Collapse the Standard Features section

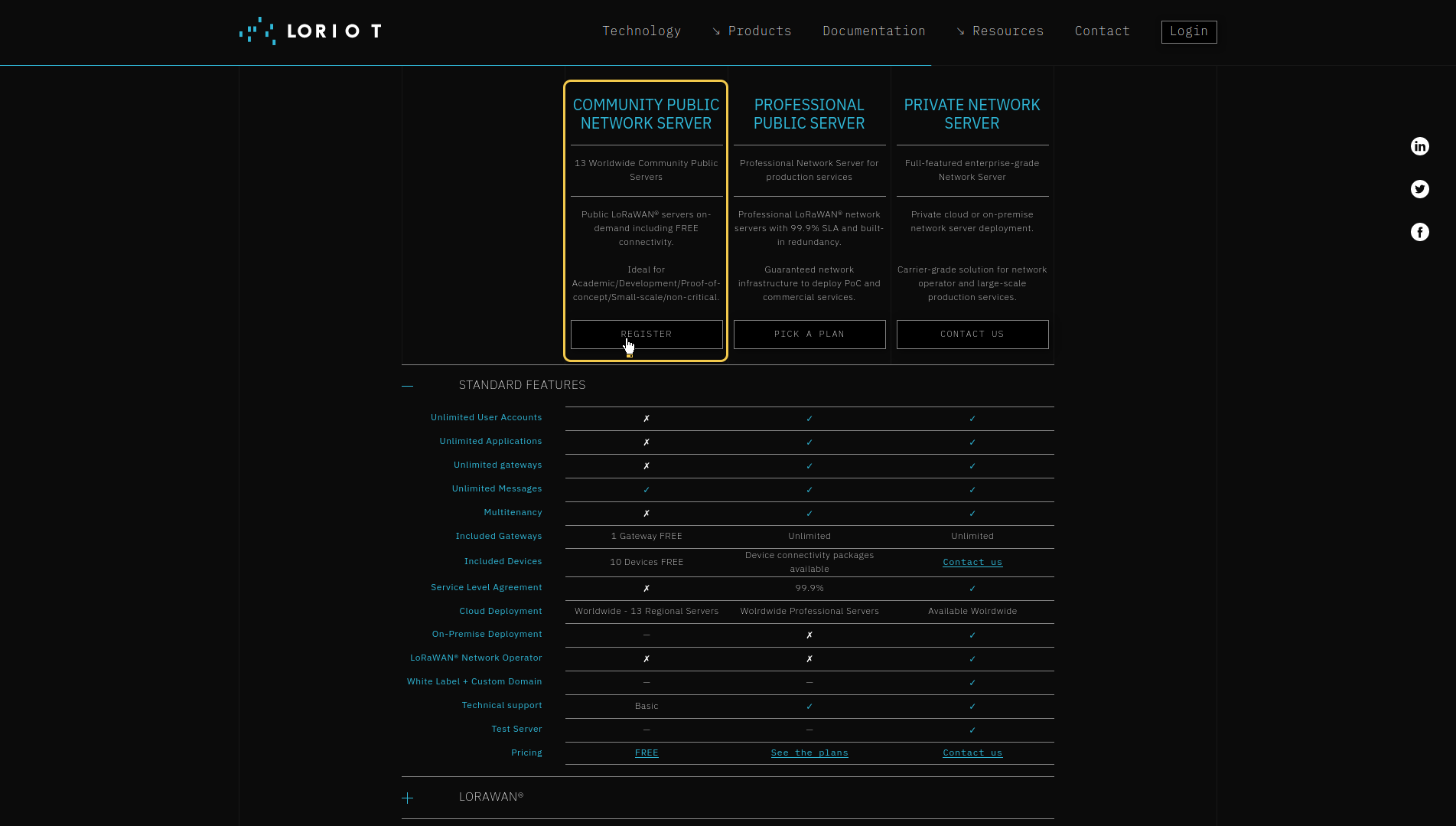pyautogui.click(x=408, y=385)
